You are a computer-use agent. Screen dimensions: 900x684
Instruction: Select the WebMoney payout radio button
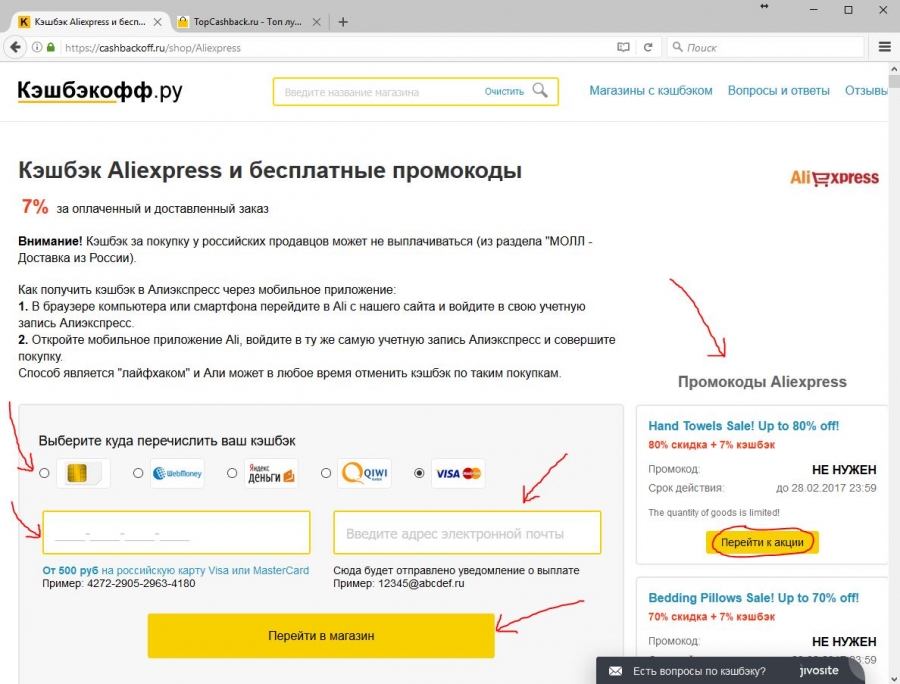pos(138,473)
